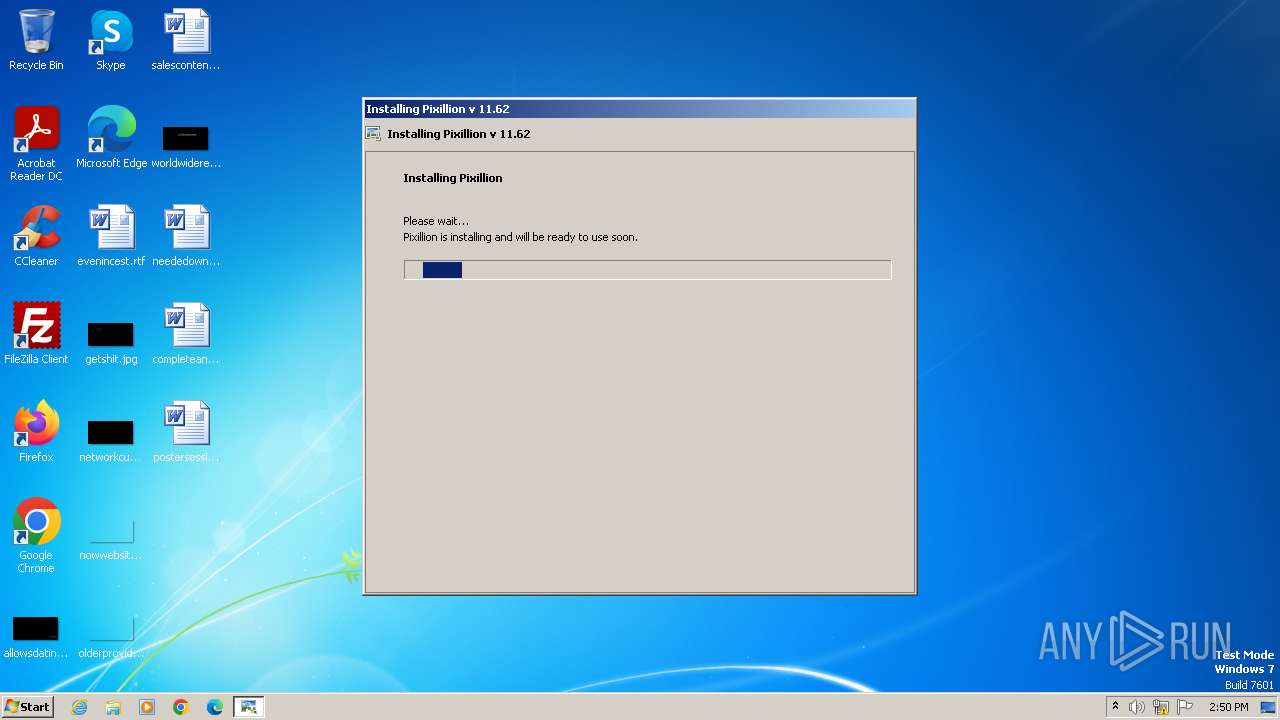Image resolution: width=1280 pixels, height=720 pixels.
Task: Click the installer icon beside Installing Pixillion header
Action: [373, 134]
